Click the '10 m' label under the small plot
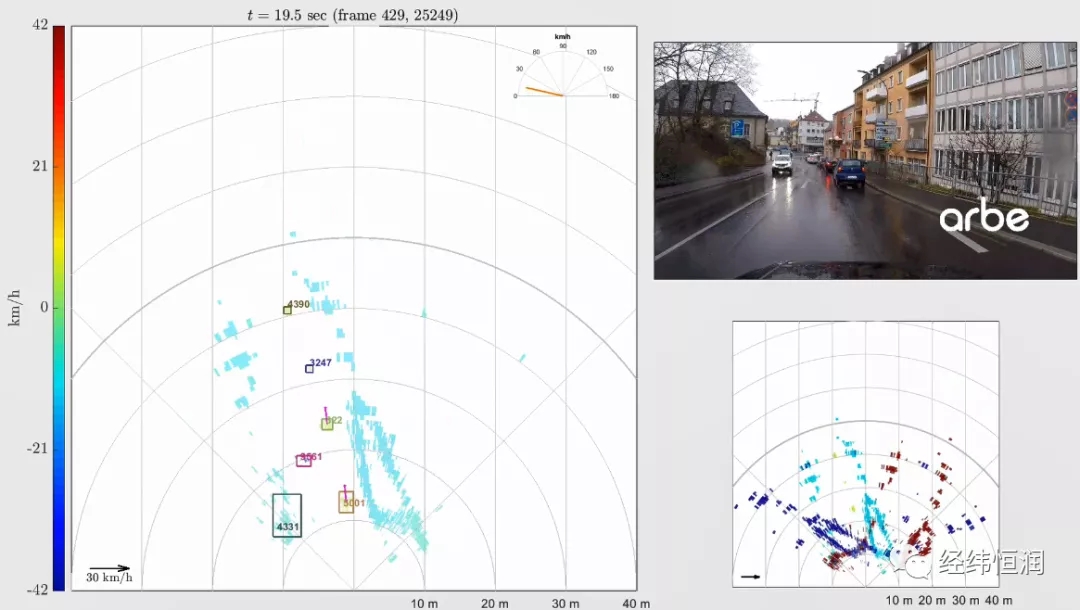Viewport: 1080px width, 610px height. (x=899, y=600)
